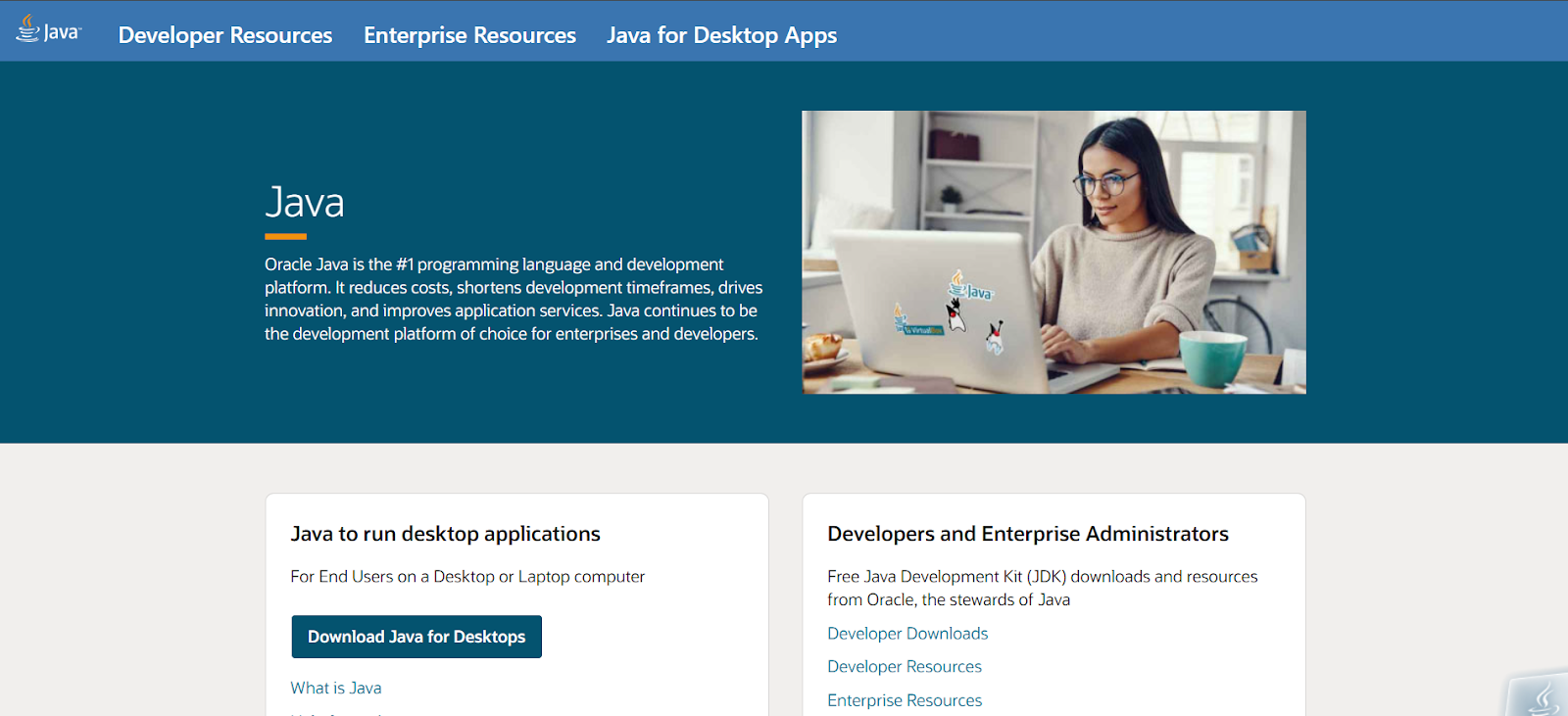Click the Developers and Enterprise Administrators heading
The image size is (1568, 716).
tap(1027, 534)
